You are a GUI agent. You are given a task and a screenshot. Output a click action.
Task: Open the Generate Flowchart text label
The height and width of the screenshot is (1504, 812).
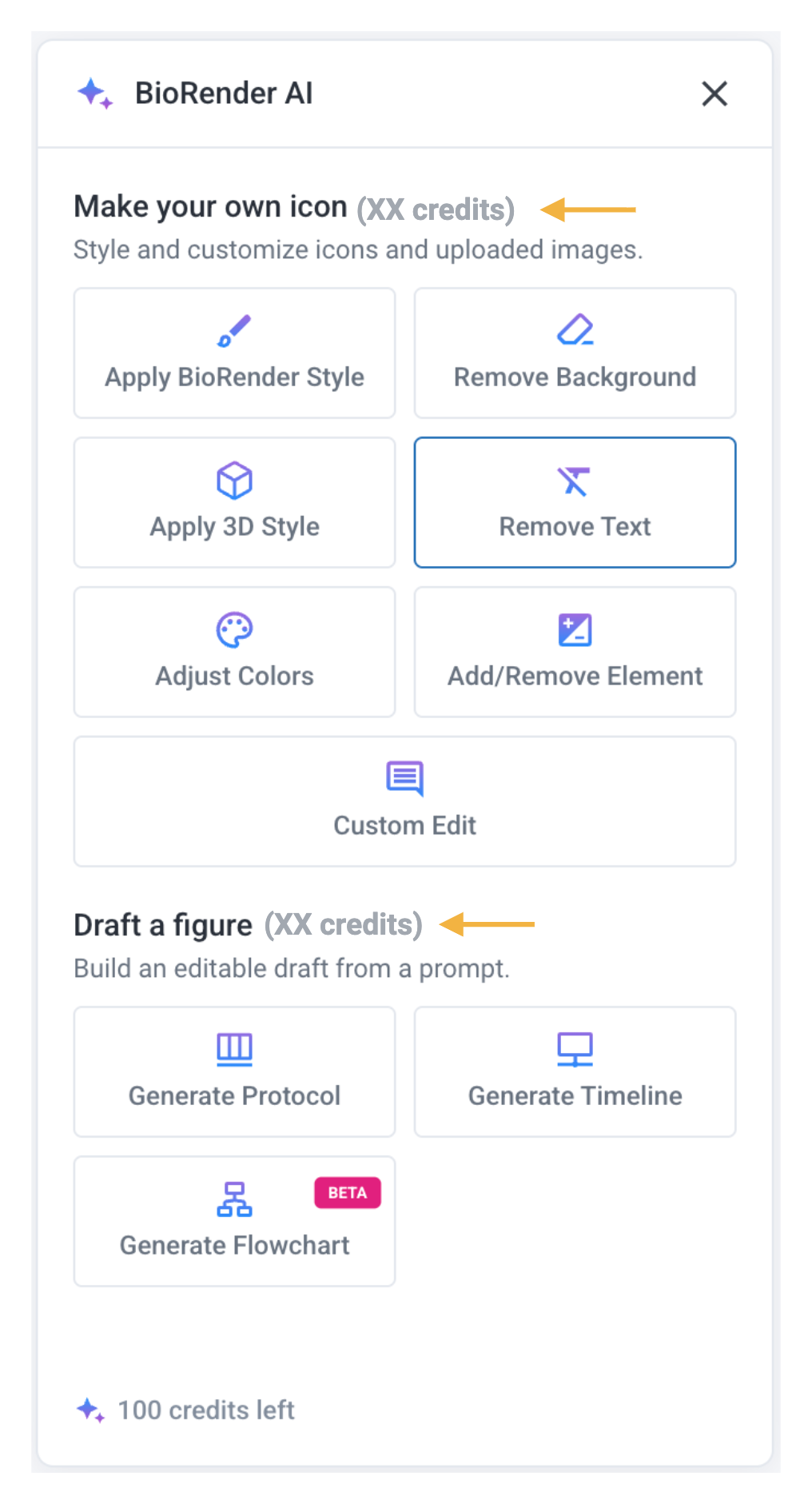pyautogui.click(x=234, y=1246)
